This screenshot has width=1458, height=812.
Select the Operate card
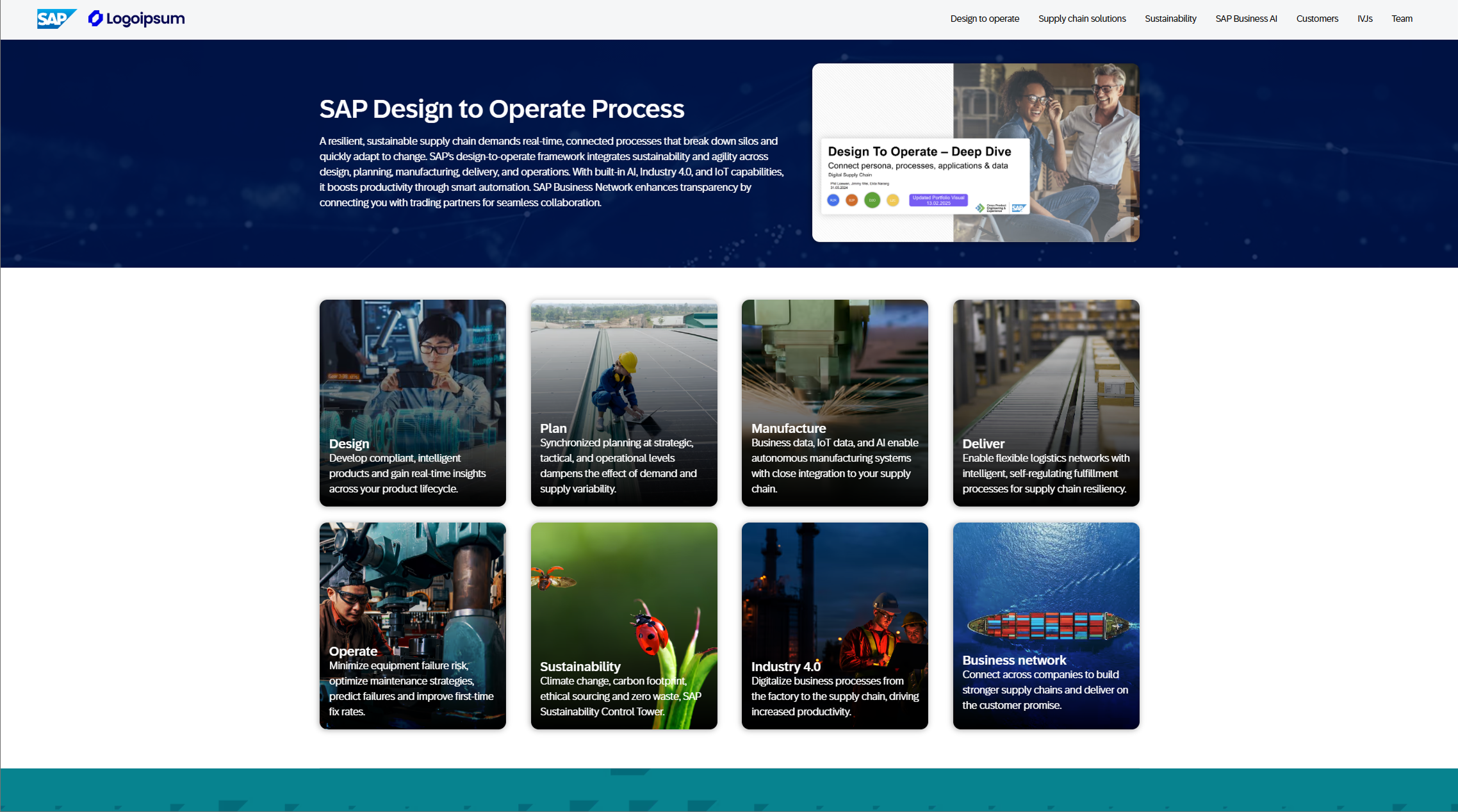click(412, 626)
